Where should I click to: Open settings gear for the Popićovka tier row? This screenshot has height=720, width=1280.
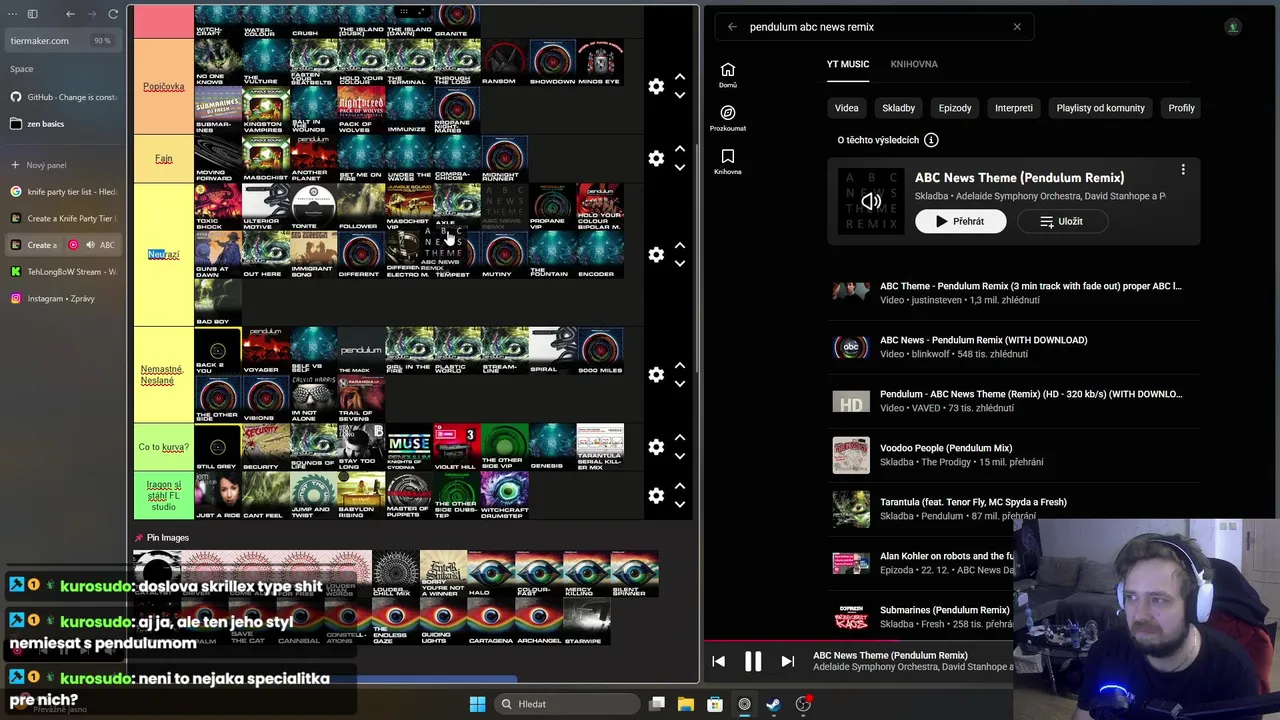click(656, 87)
